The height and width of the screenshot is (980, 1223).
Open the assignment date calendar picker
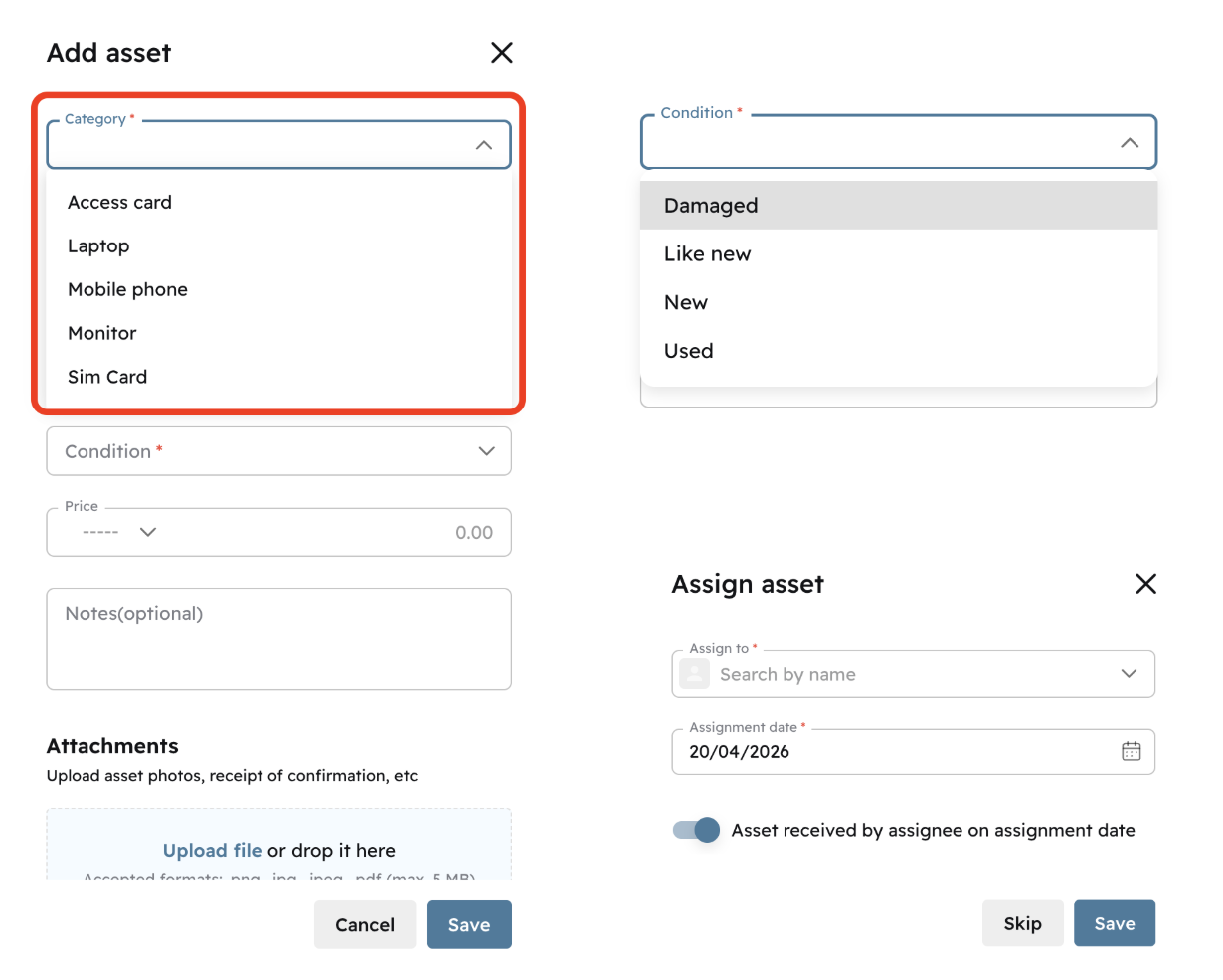(1131, 751)
